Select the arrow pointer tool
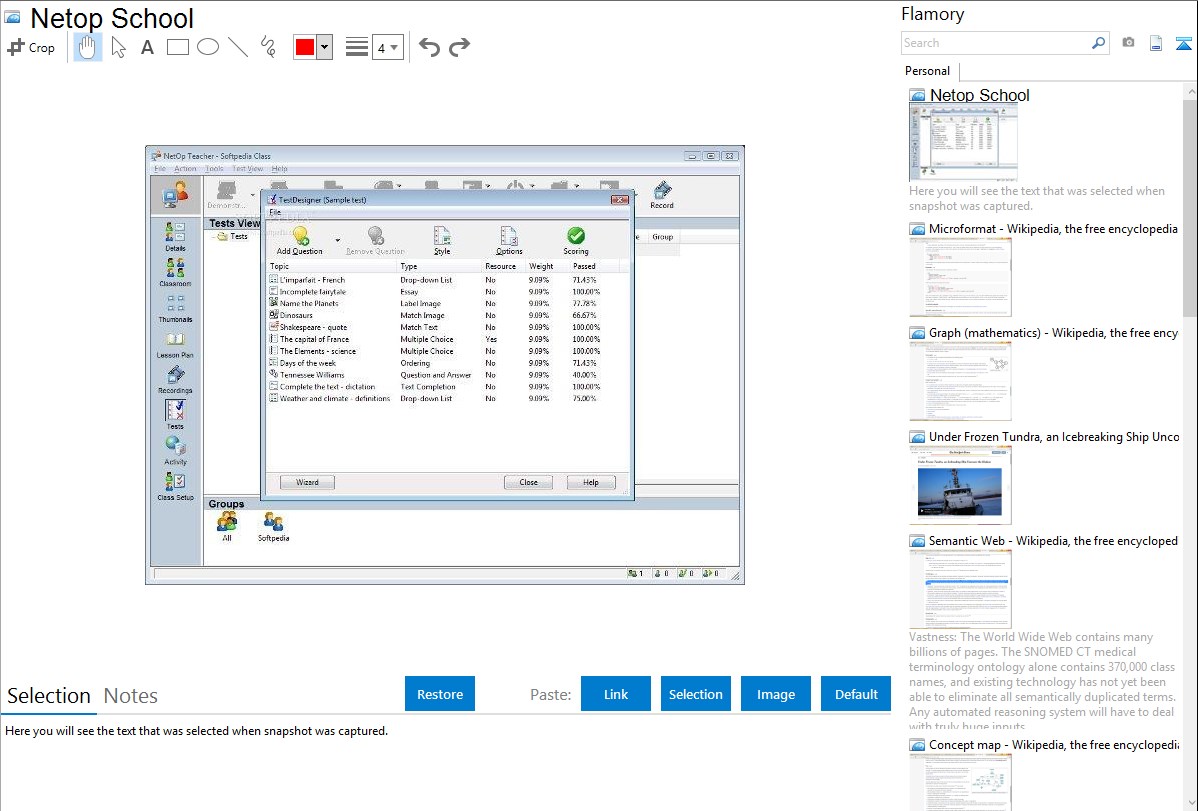The height and width of the screenshot is (811, 1198). [119, 47]
